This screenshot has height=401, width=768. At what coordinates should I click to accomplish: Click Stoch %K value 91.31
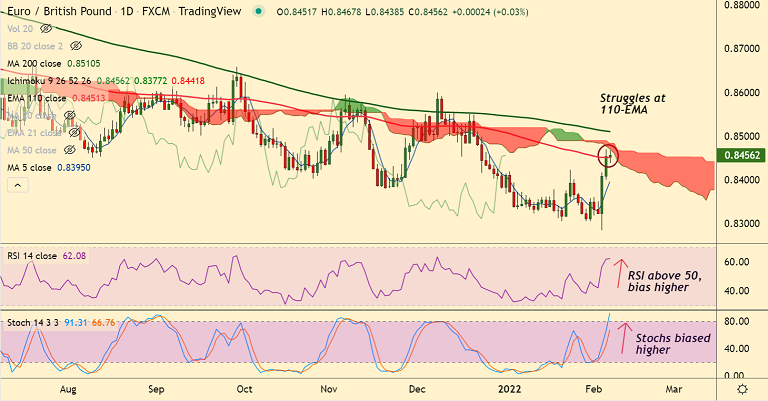[75, 323]
